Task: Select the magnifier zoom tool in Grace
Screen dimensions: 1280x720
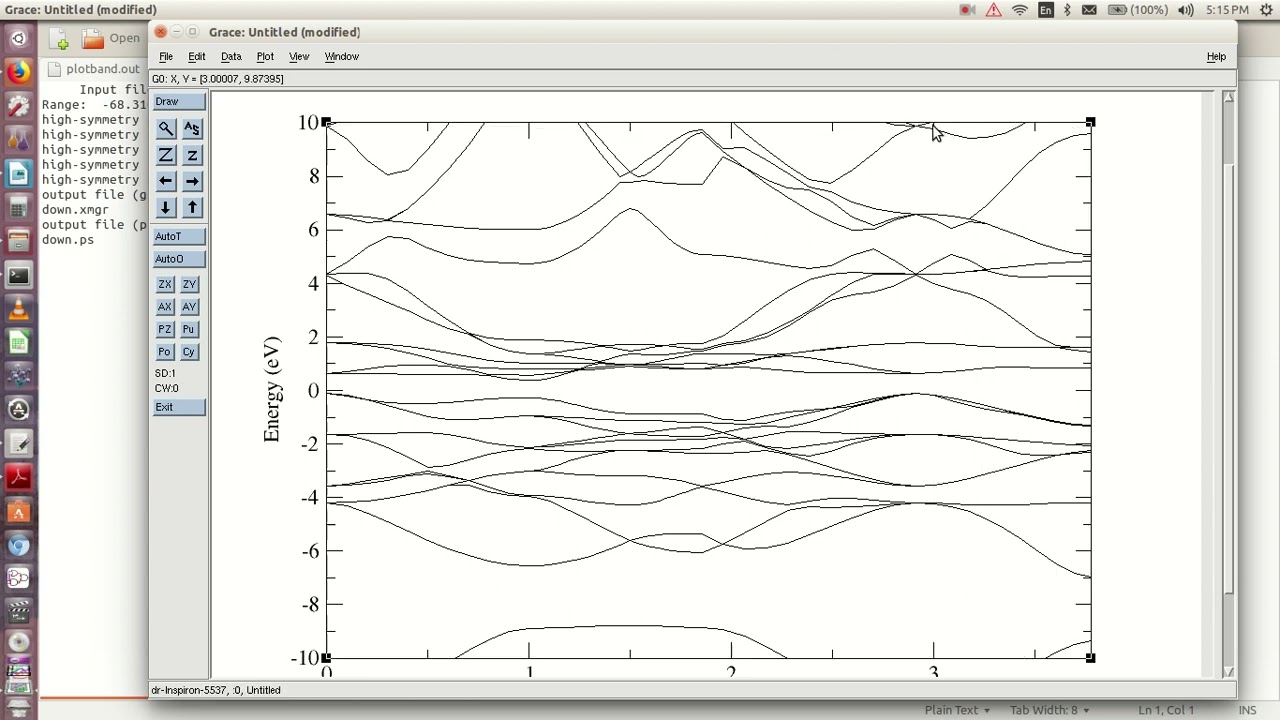Action: pos(166,129)
